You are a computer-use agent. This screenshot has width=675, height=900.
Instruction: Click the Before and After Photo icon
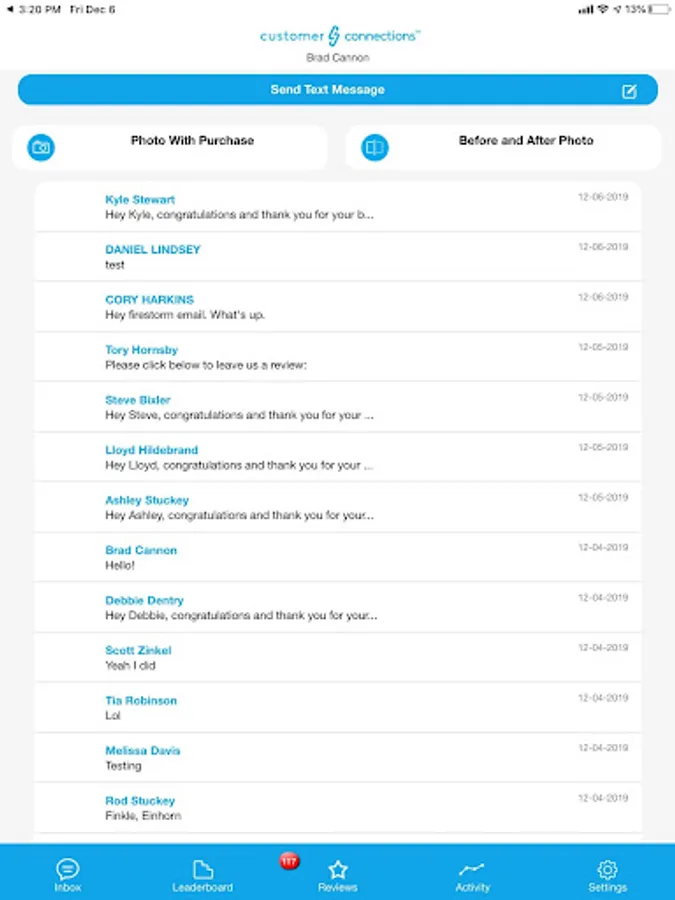(x=374, y=147)
